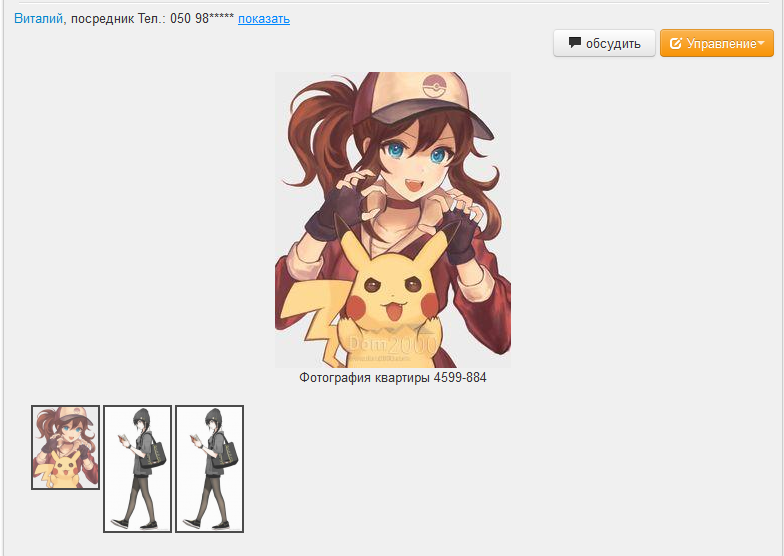Click the edit pencil icon on Управление
784x556 pixels.
pyautogui.click(x=676, y=43)
